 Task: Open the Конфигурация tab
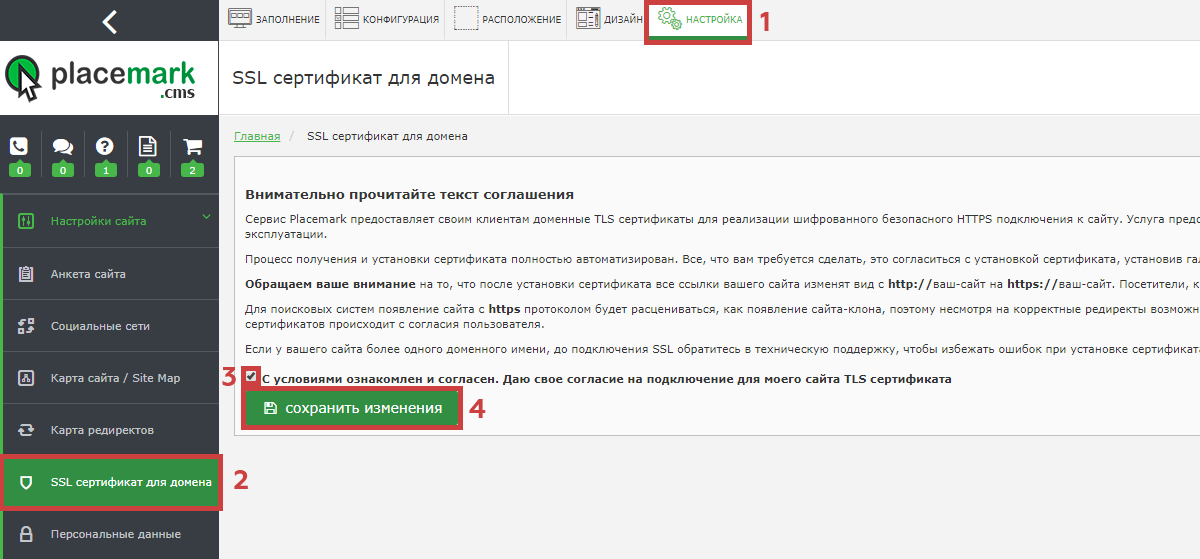coord(386,20)
